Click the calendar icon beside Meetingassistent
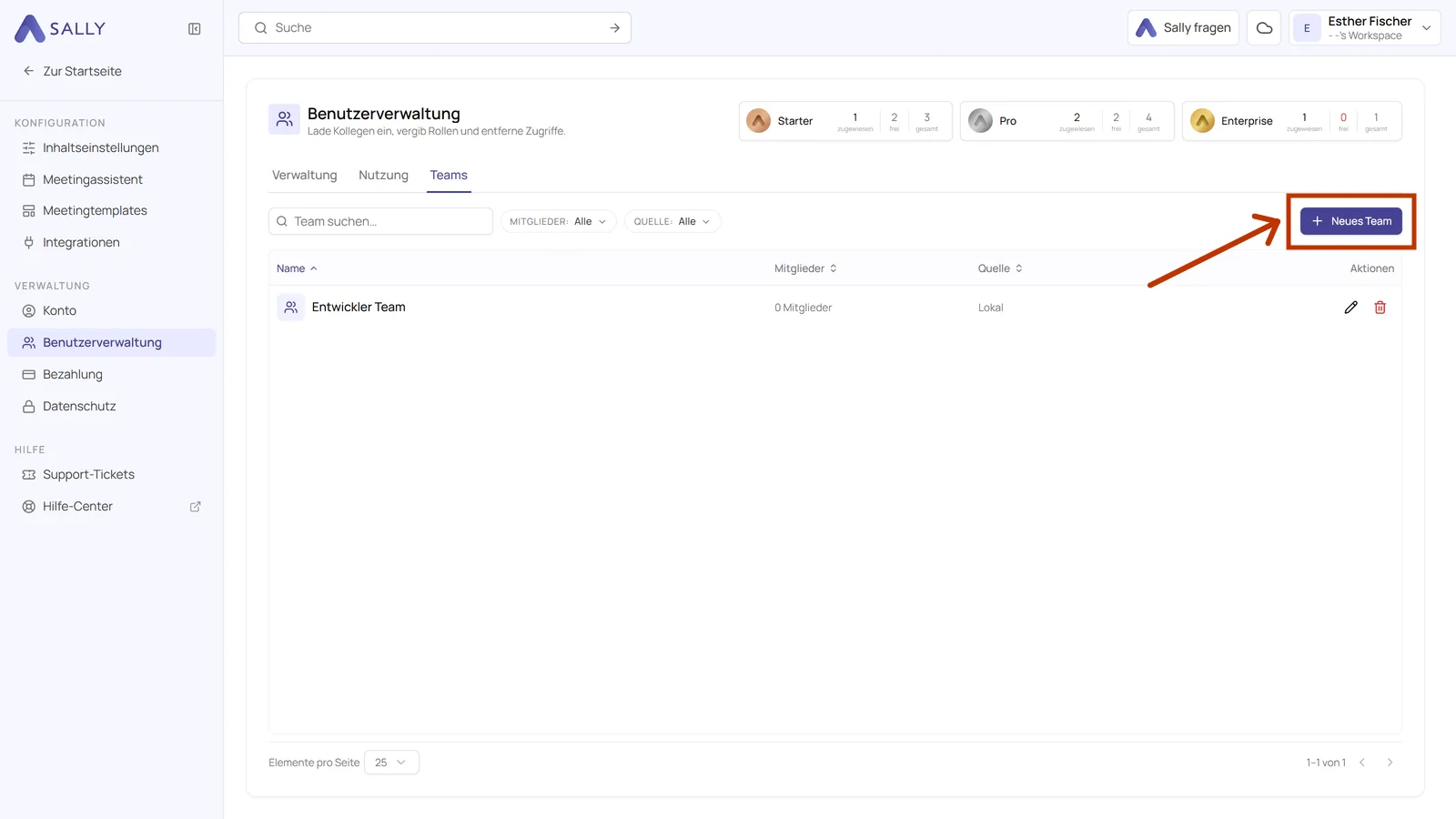This screenshot has height=819, width=1456. click(28, 179)
